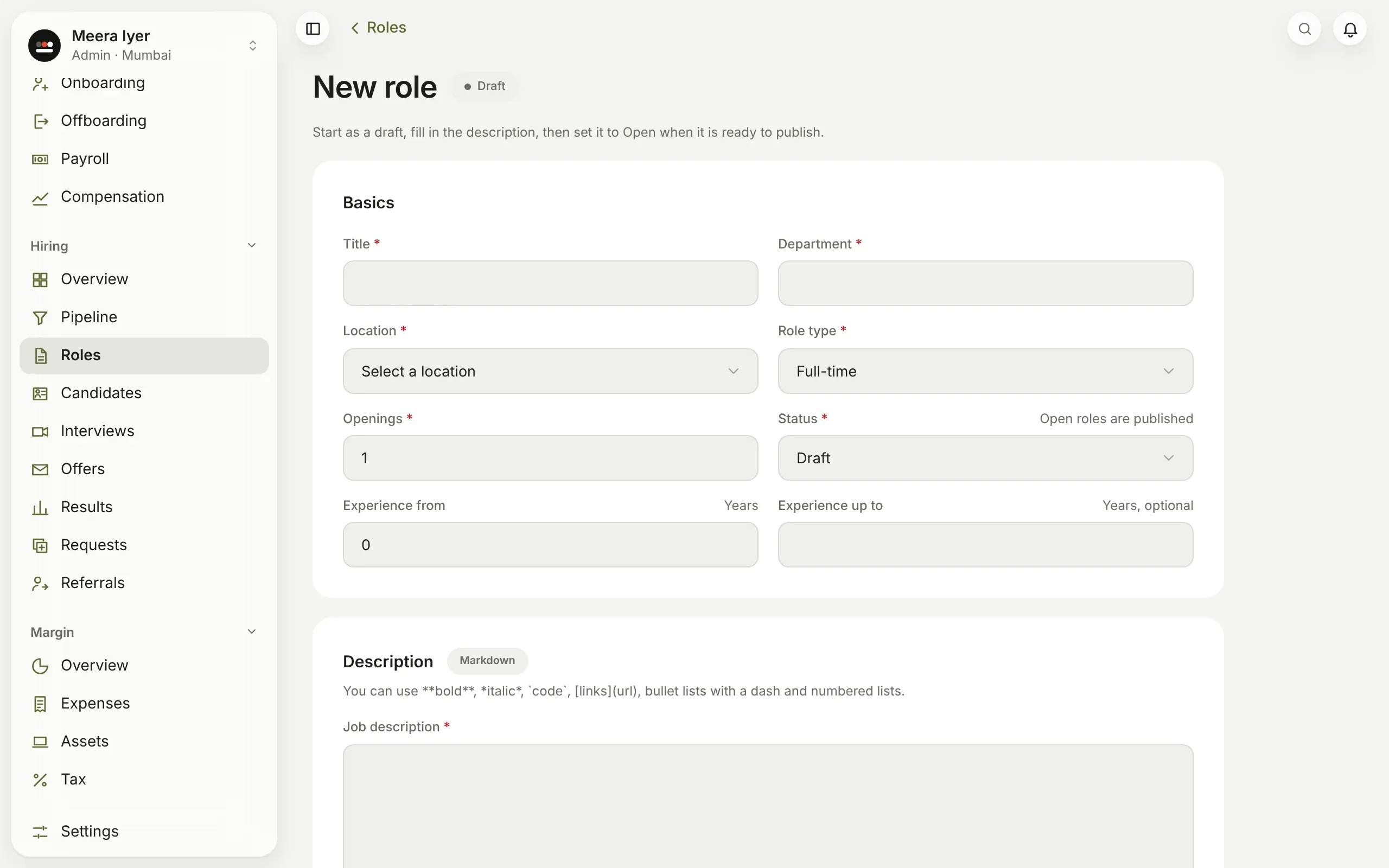This screenshot has width=1389, height=868.
Task: Click the Pipeline funnel icon
Action: pyautogui.click(x=40, y=317)
